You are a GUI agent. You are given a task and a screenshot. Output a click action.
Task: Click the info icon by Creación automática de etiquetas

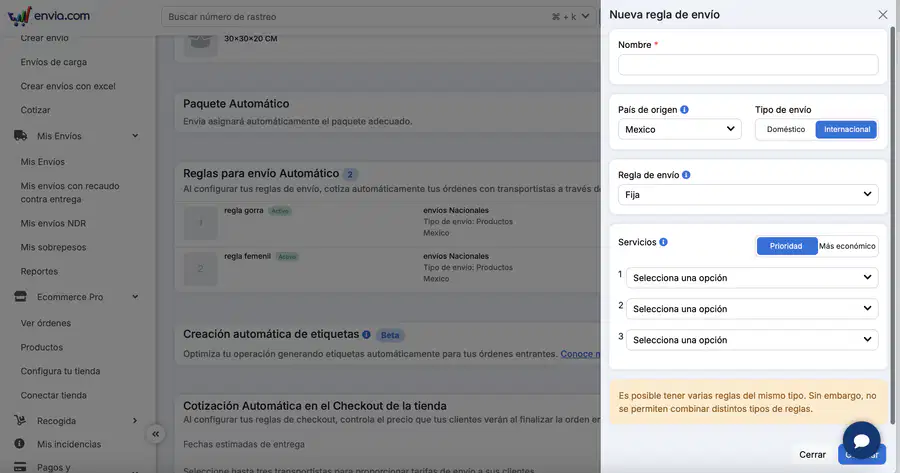[x=366, y=334]
